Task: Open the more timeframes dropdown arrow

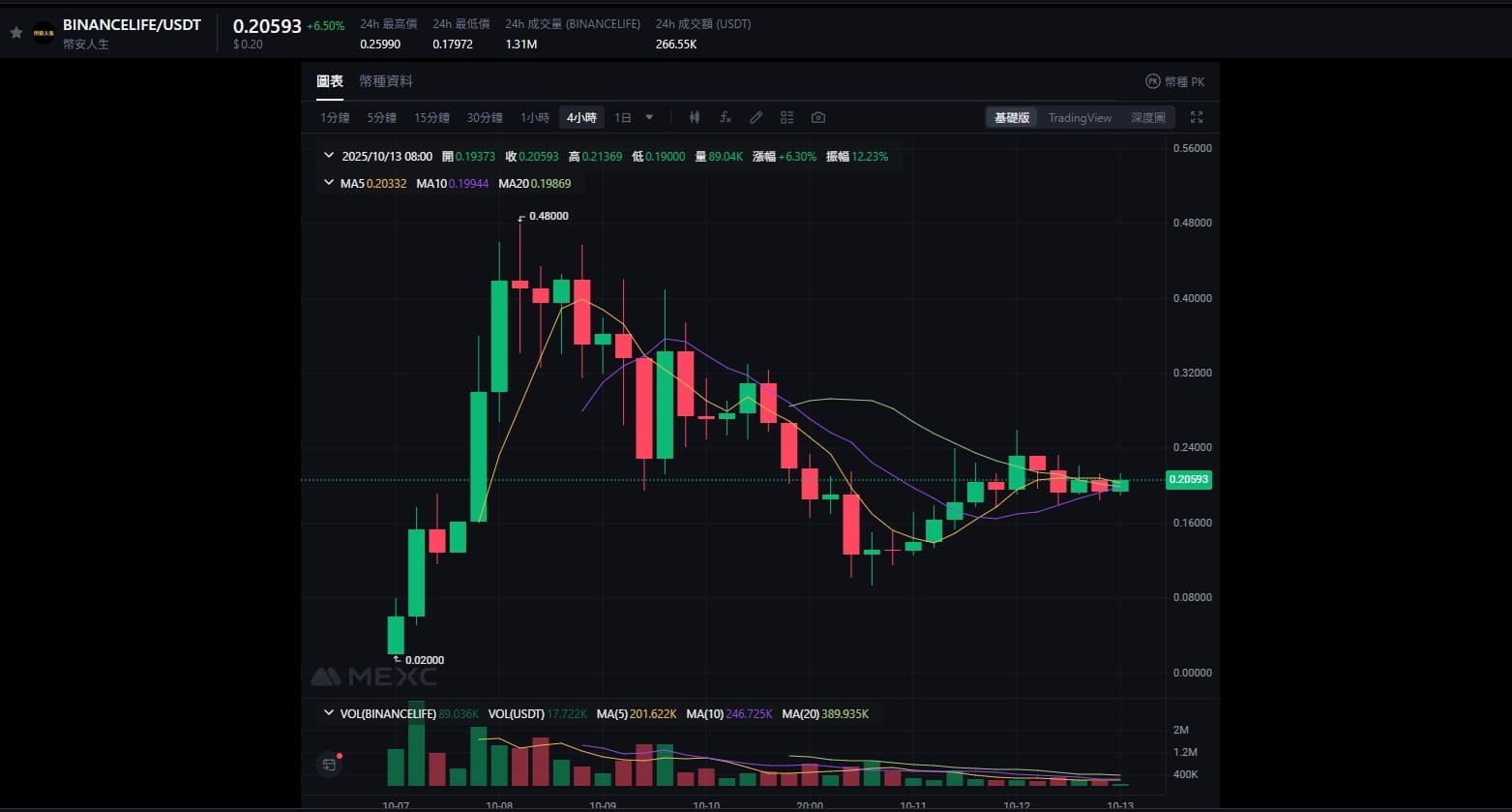Action: pyautogui.click(x=649, y=117)
